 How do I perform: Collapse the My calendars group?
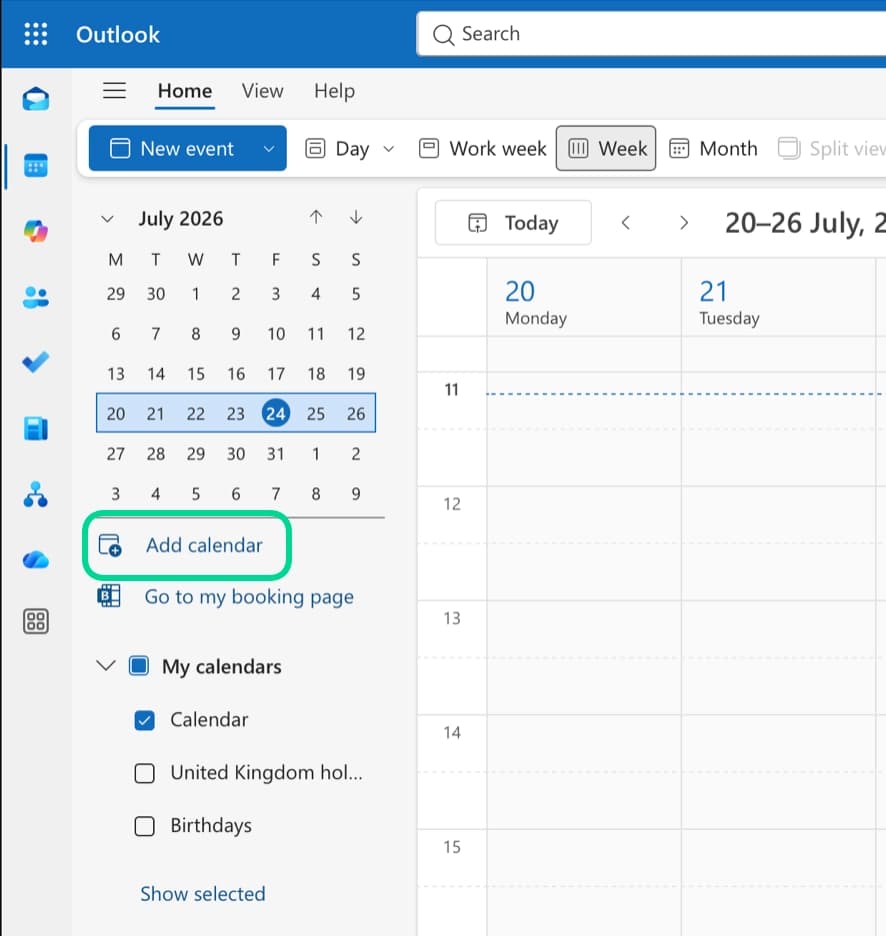106,665
